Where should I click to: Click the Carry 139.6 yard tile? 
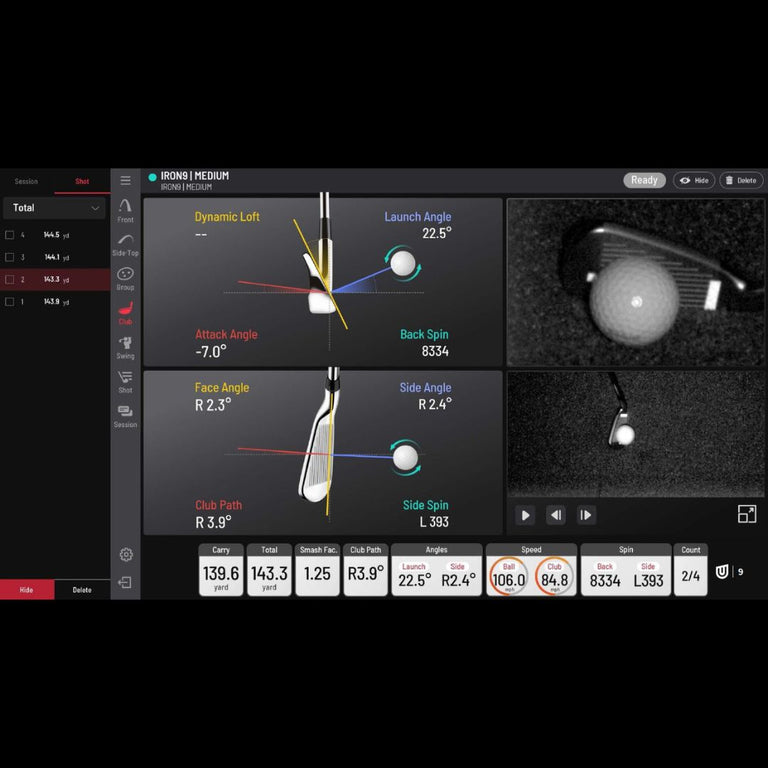coord(221,570)
